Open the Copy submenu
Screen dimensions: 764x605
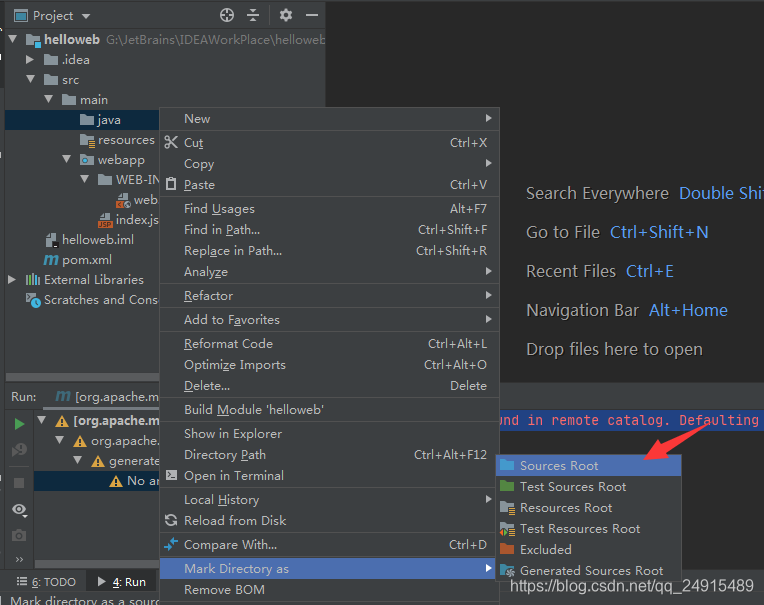pos(329,164)
